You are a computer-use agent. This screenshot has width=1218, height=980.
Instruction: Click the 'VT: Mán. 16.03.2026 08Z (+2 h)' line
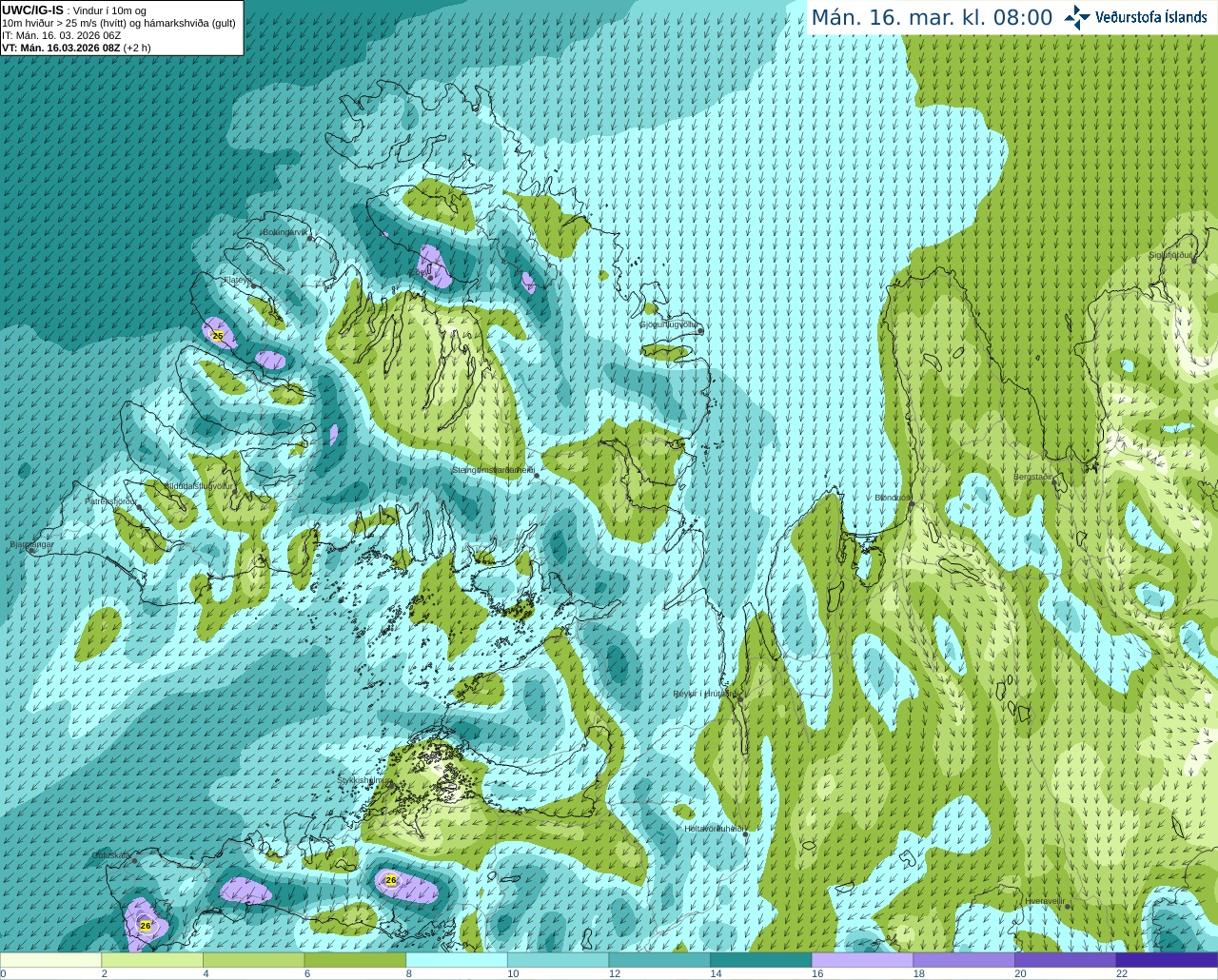click(76, 48)
